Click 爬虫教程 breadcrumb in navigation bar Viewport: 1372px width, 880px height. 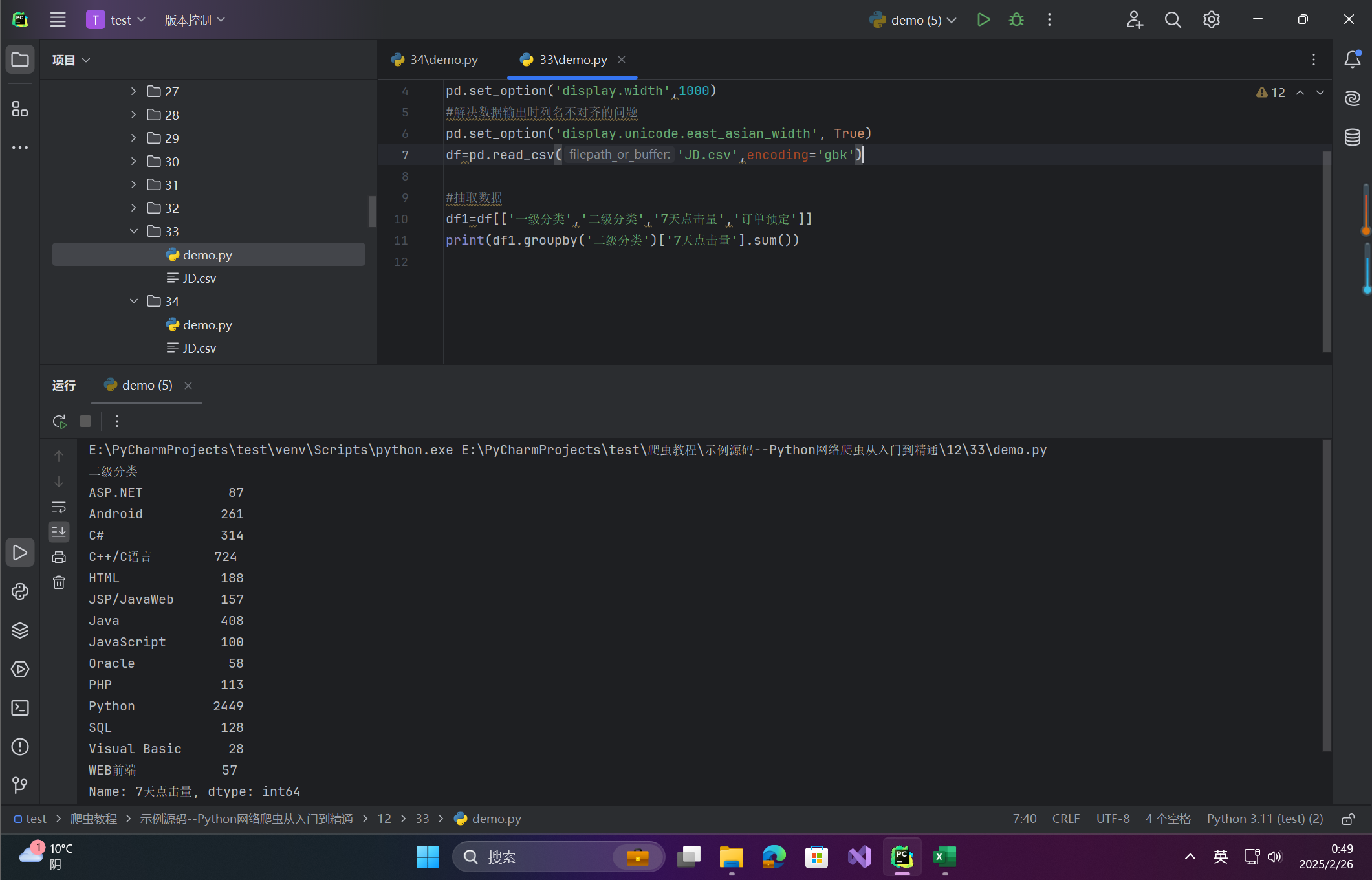point(93,819)
